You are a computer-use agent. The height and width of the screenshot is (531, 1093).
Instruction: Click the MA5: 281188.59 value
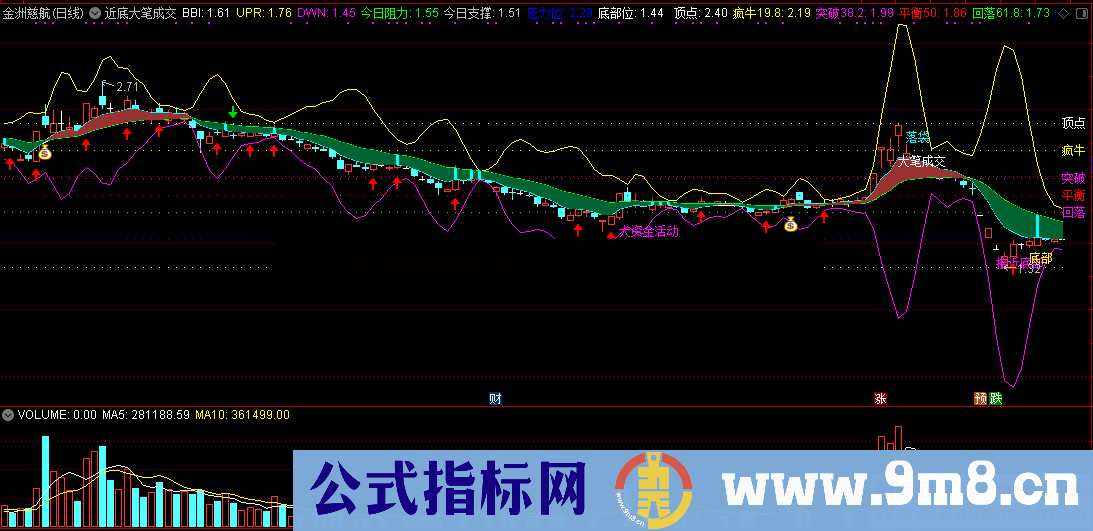tap(146, 415)
